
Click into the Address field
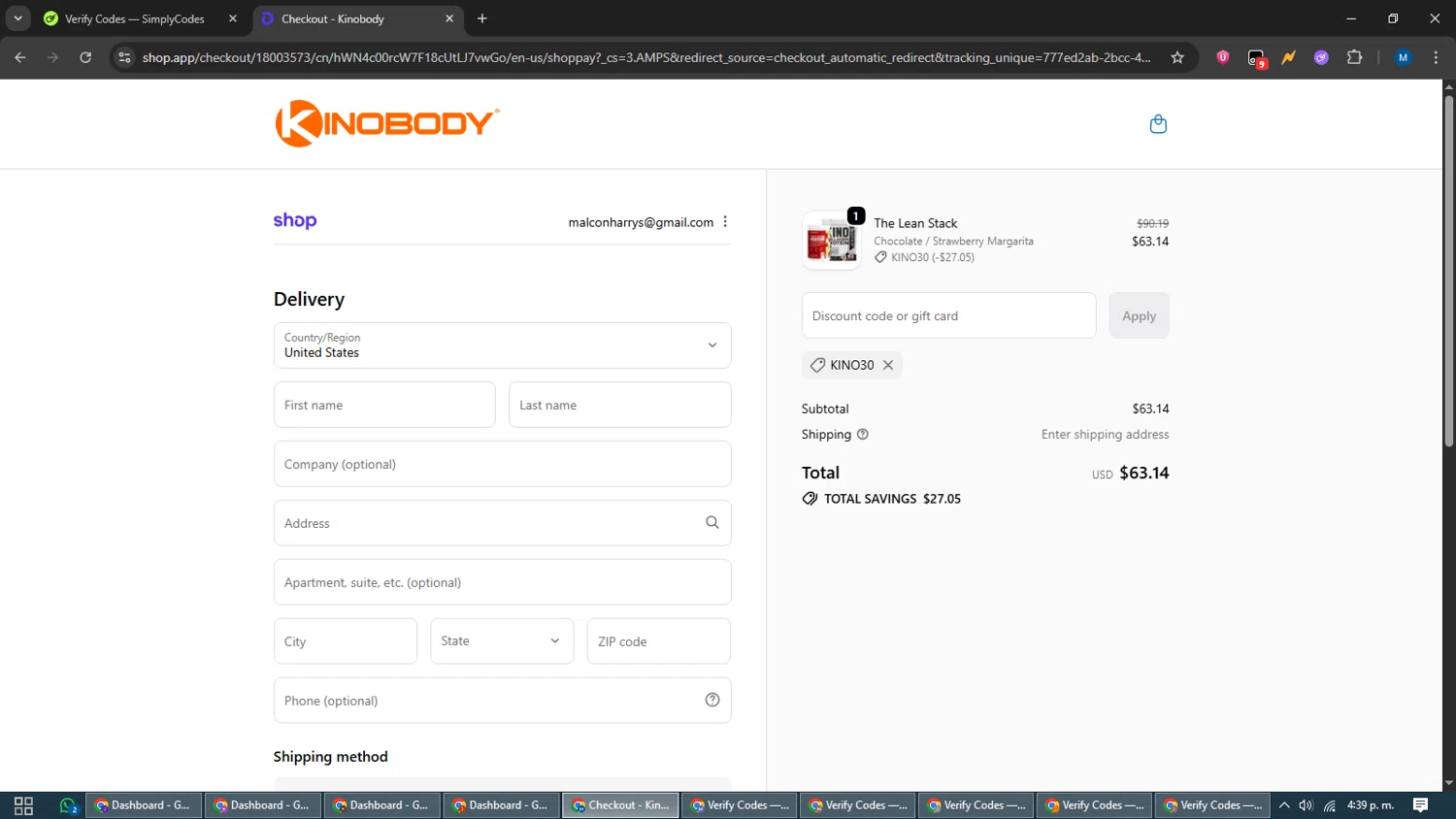pyautogui.click(x=502, y=523)
